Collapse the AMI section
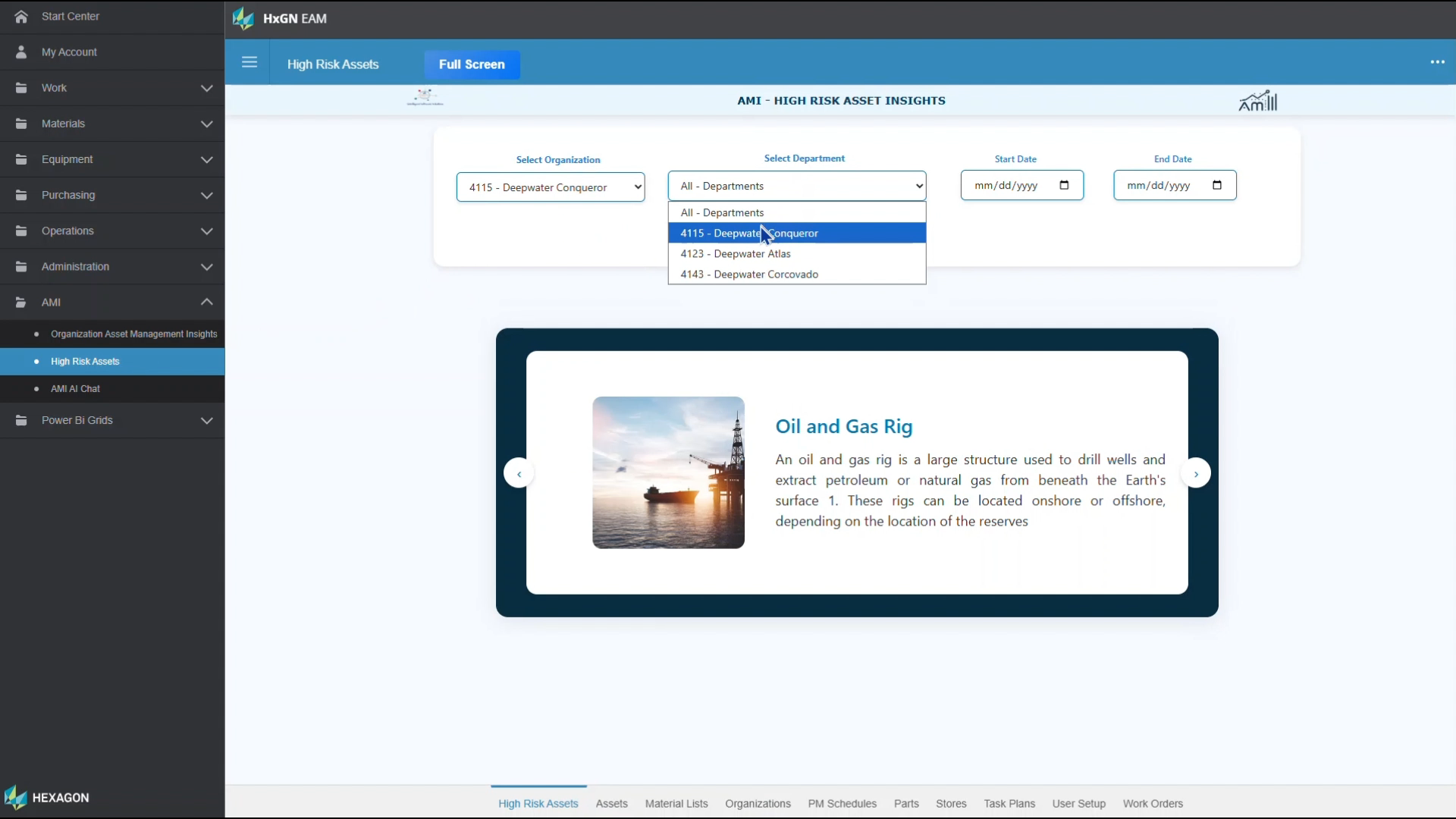 207,302
